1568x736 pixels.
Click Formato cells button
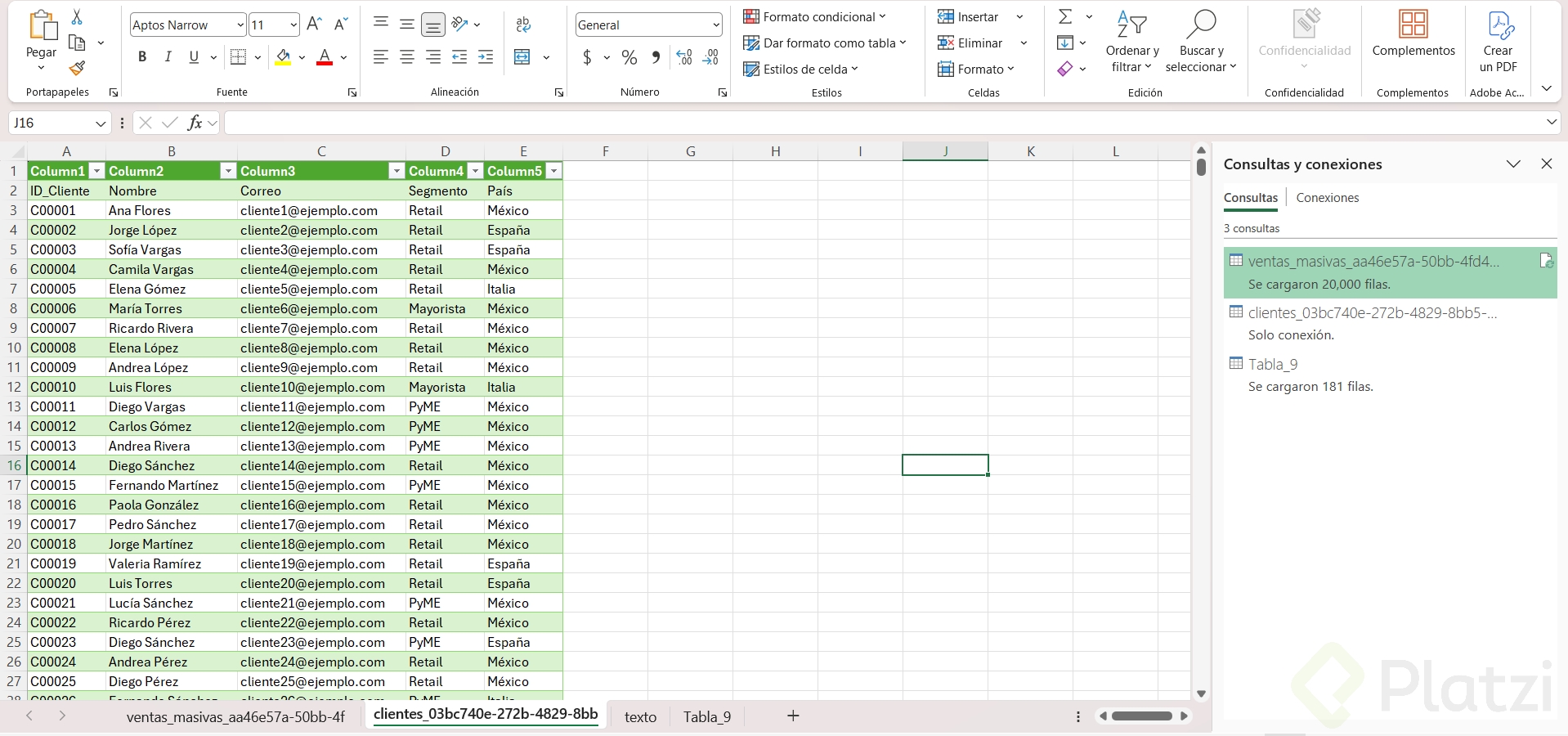[976, 69]
